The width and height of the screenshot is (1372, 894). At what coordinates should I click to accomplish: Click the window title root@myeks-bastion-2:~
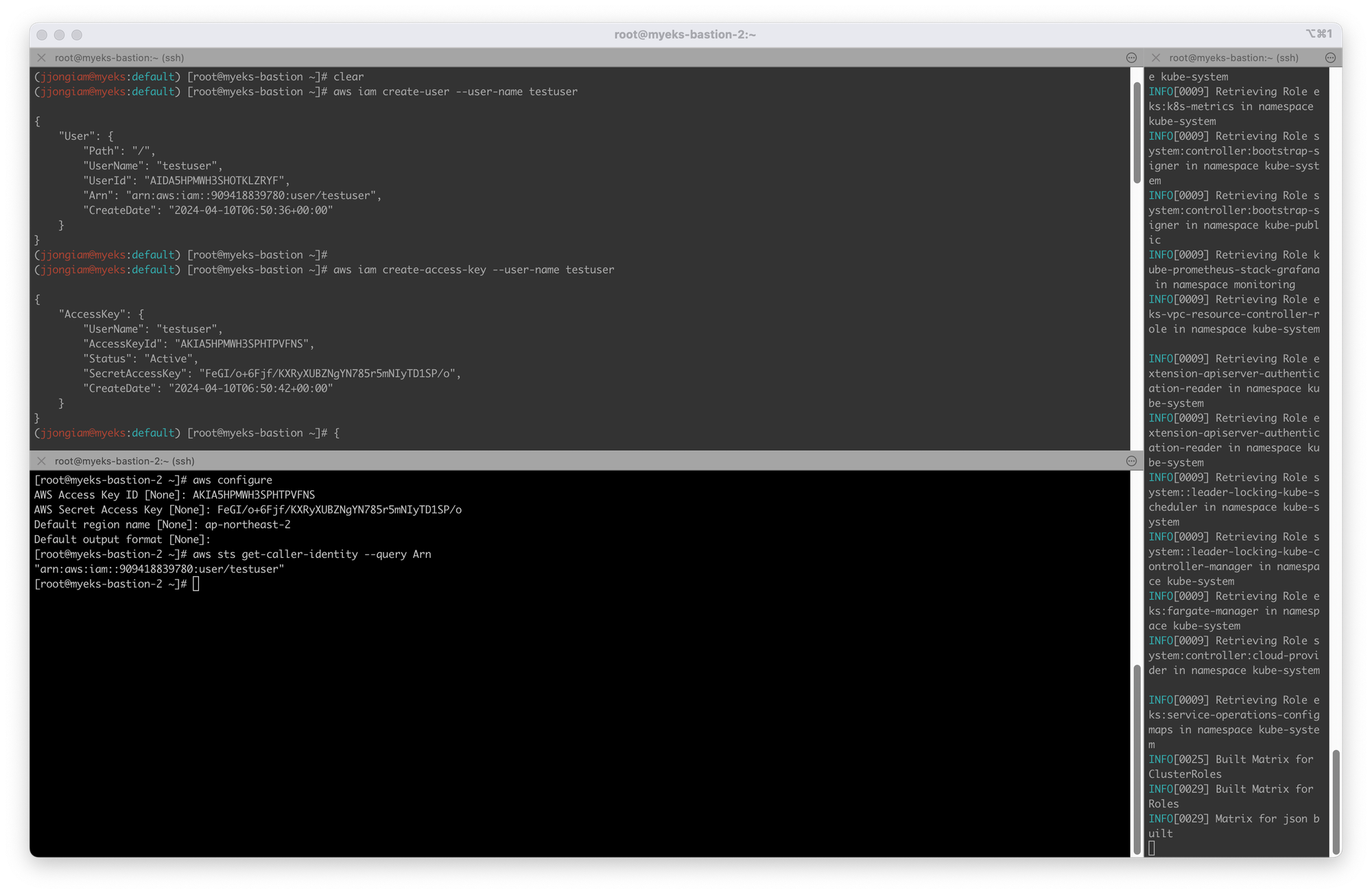click(x=685, y=34)
